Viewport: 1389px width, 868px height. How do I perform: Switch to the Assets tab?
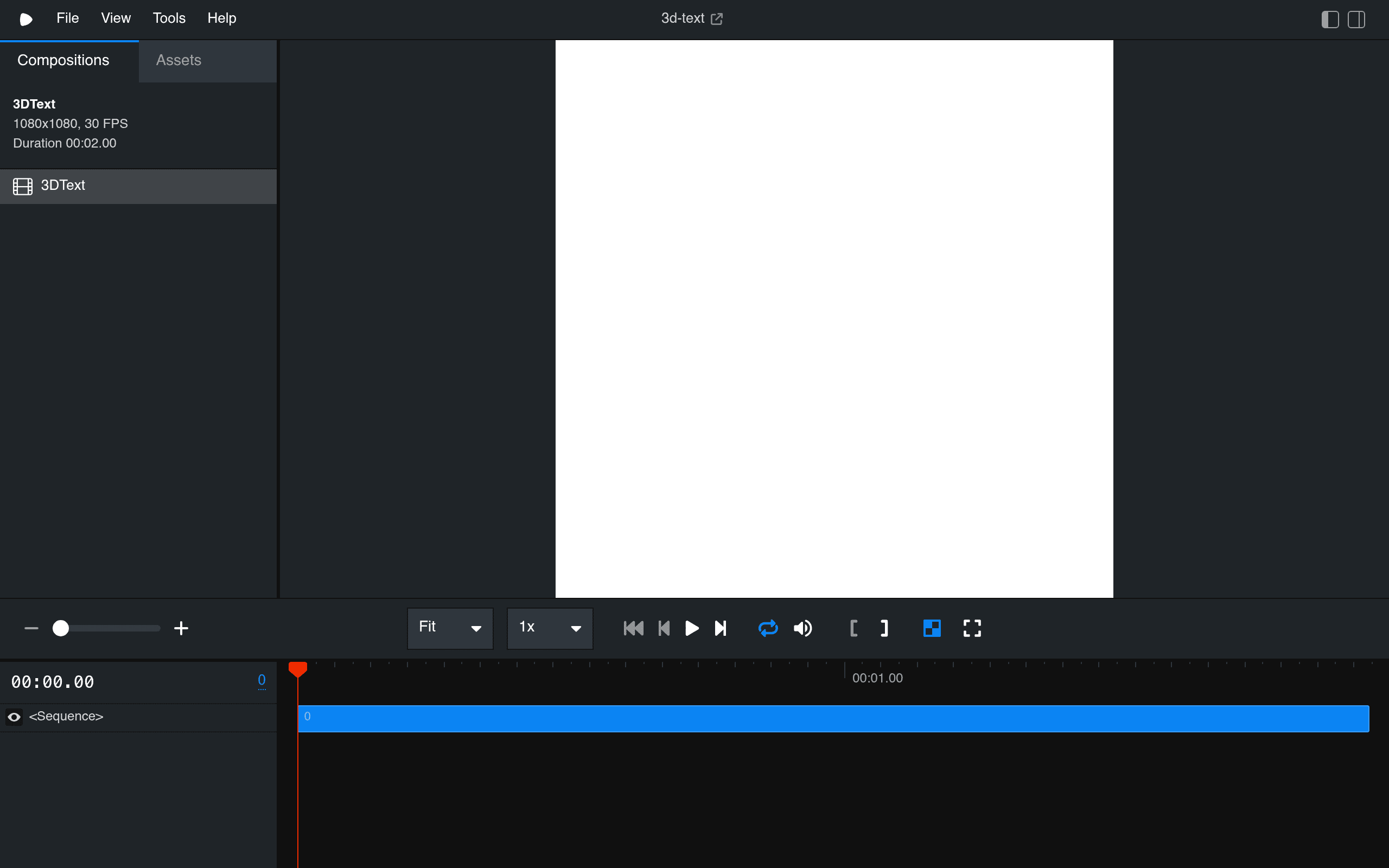207,60
